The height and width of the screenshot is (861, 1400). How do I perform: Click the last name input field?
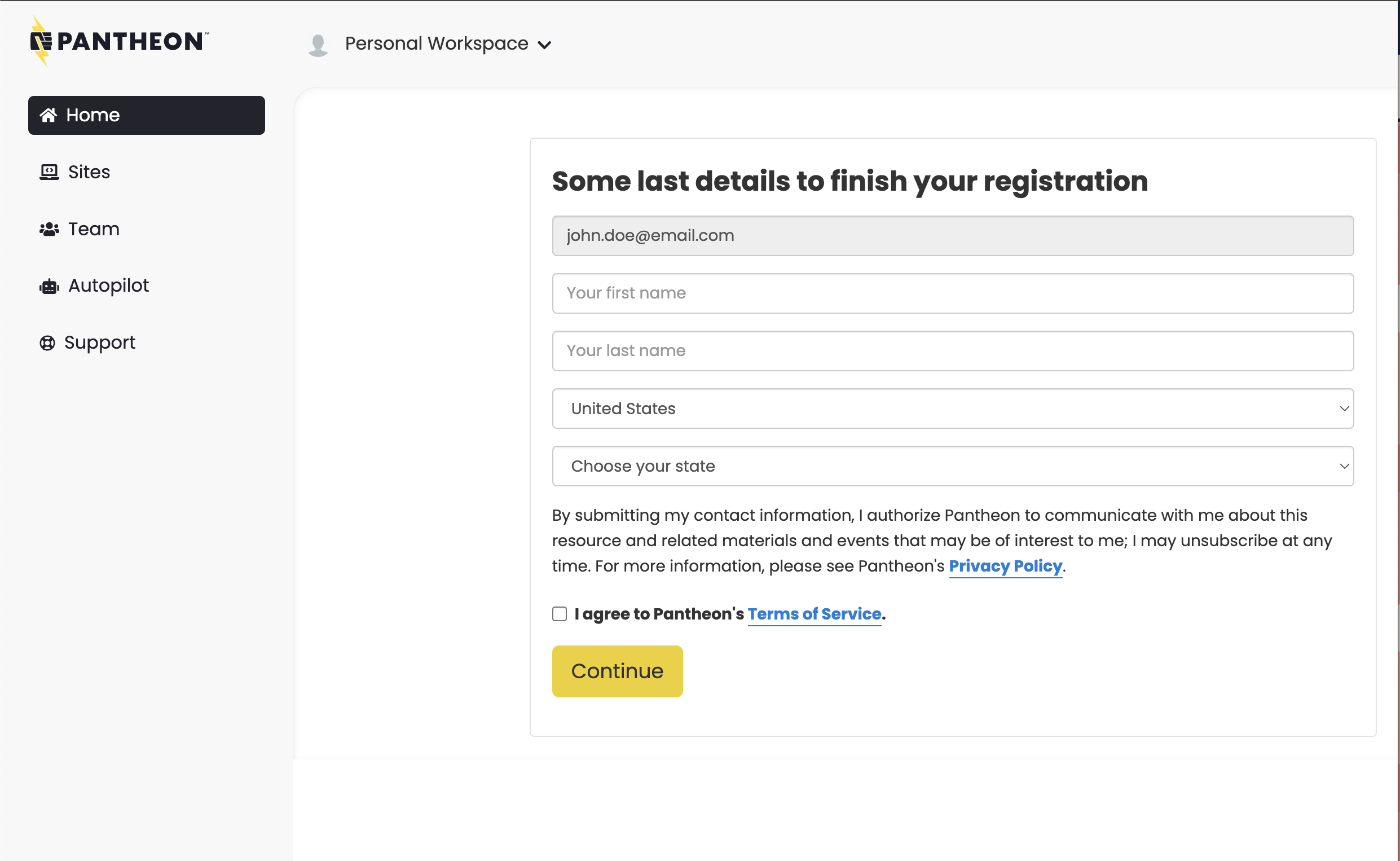pos(953,351)
